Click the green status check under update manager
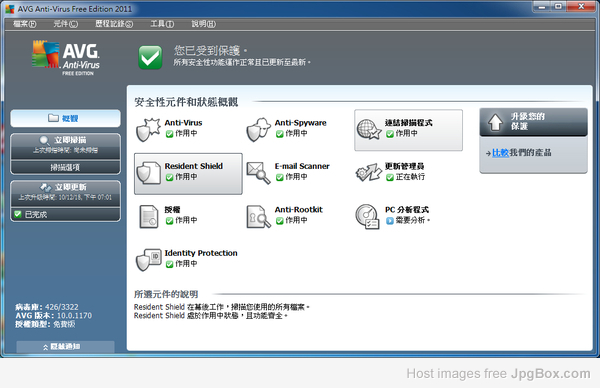The image size is (600, 388). (390, 178)
